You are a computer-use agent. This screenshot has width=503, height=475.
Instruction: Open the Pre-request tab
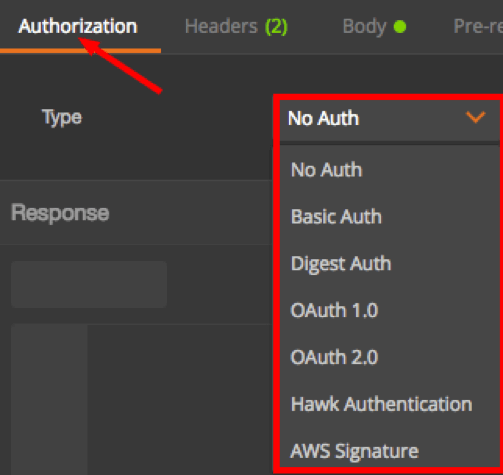(478, 26)
